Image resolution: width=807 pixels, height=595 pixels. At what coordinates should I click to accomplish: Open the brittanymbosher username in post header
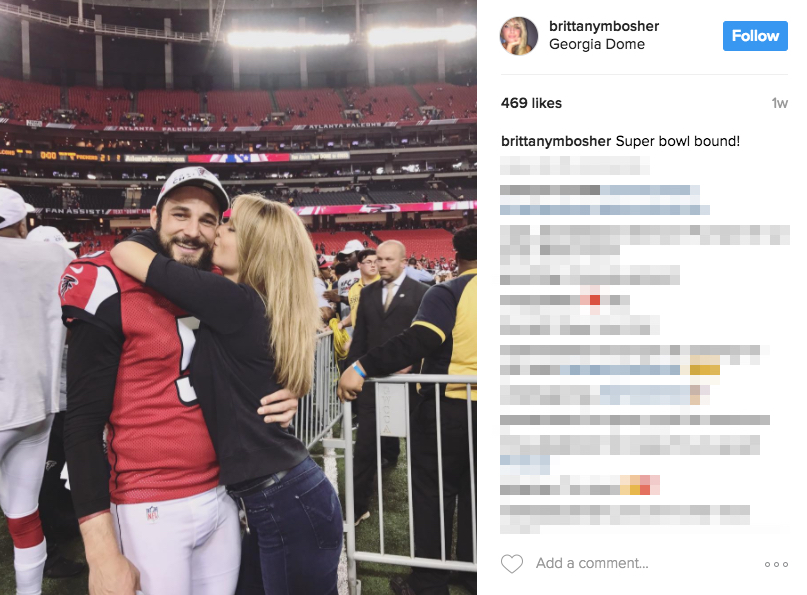tap(604, 26)
